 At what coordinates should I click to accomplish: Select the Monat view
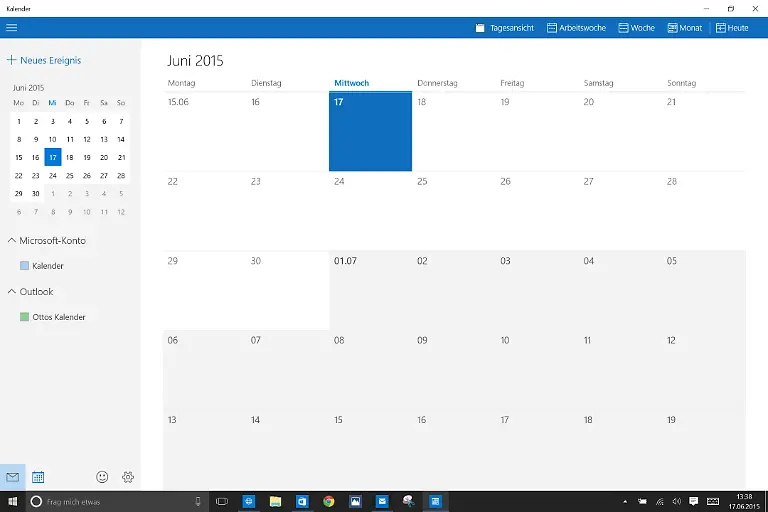[684, 28]
